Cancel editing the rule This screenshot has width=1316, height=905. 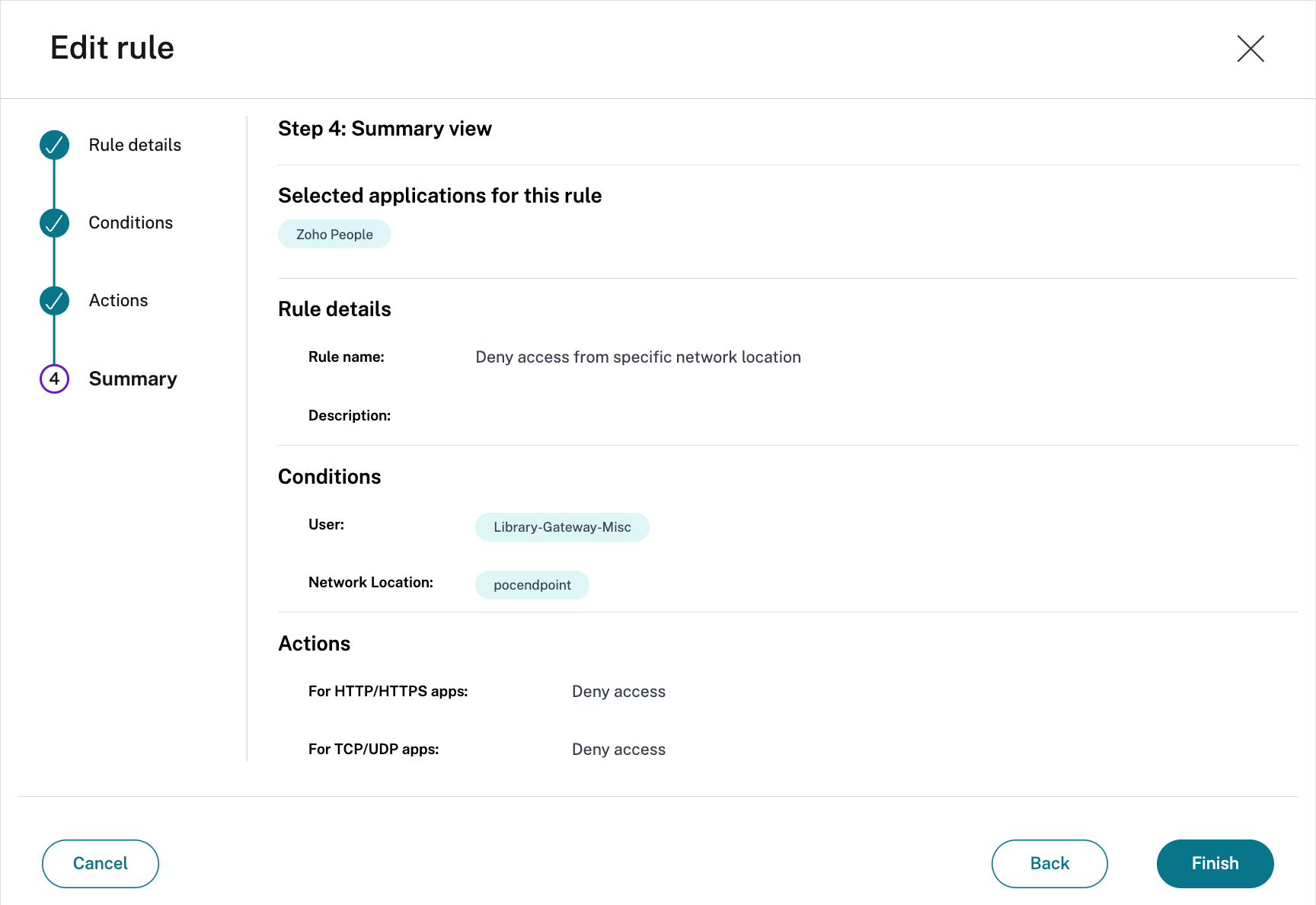pyautogui.click(x=100, y=863)
